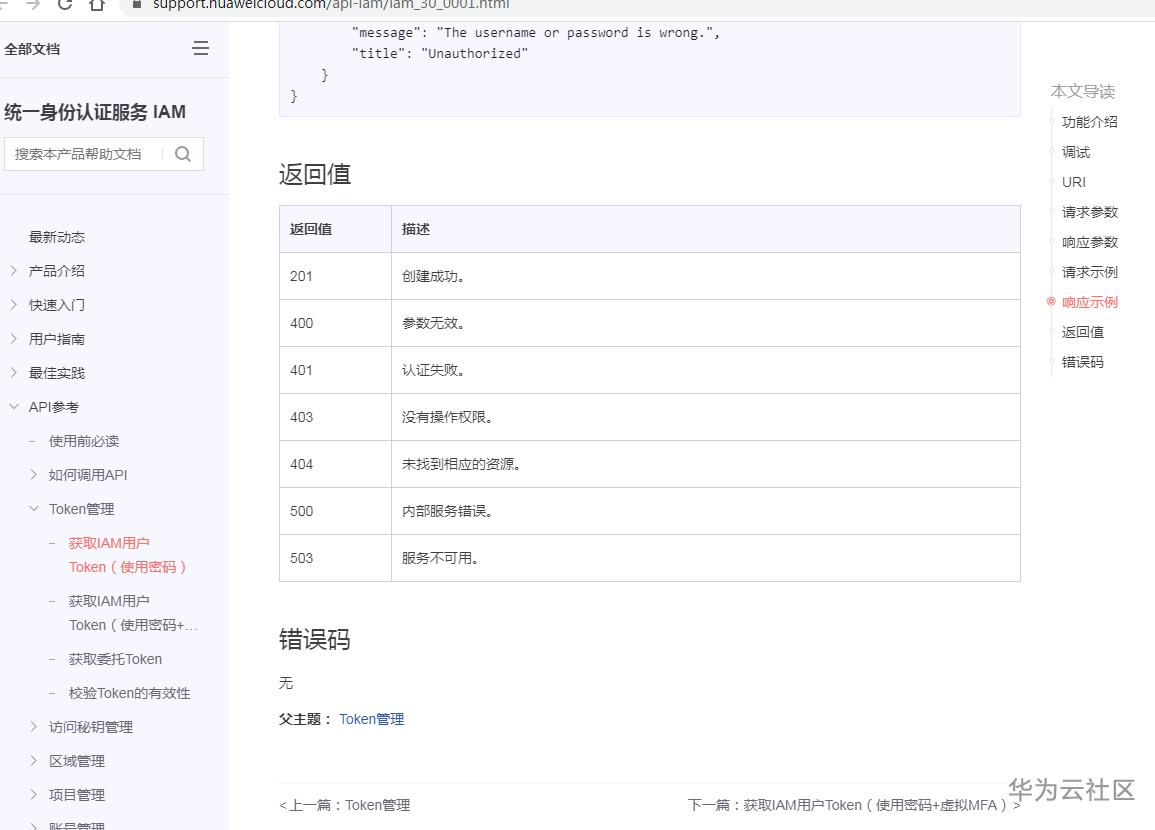Expand the 项目管理 chevron
This screenshot has height=830, width=1155.
pyautogui.click(x=33, y=794)
